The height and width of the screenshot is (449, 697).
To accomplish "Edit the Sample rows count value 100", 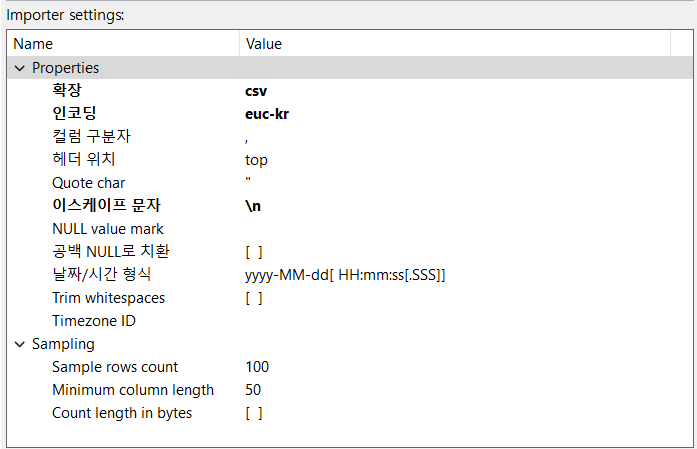I will pos(257,367).
